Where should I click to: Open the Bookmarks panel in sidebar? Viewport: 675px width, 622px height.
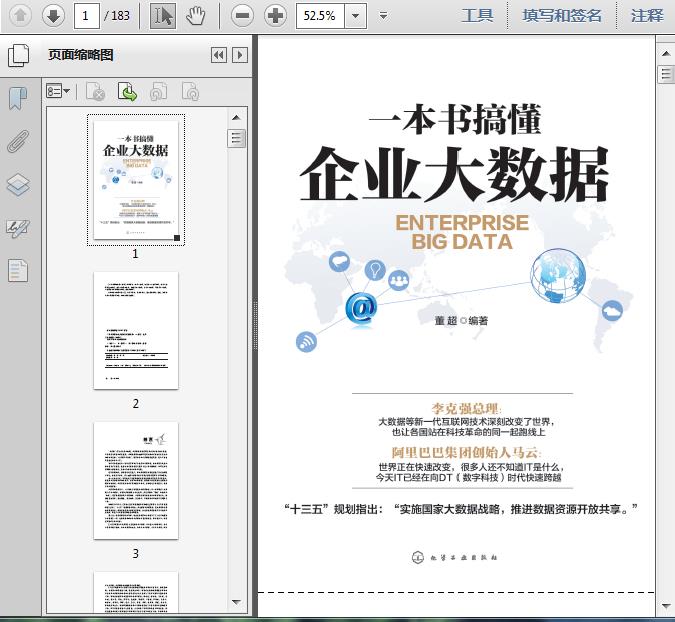pos(18,98)
